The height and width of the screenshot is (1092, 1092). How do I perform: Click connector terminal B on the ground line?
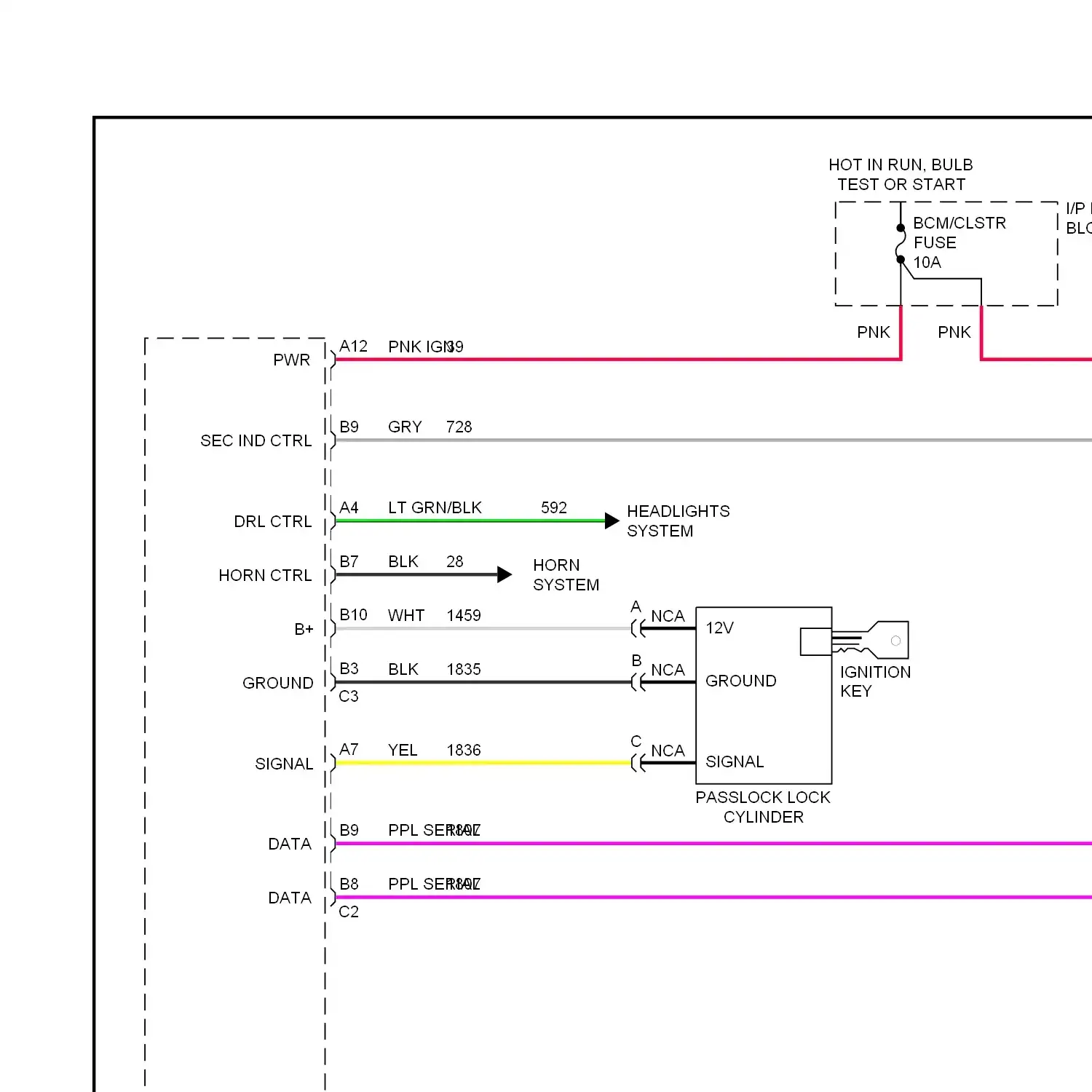point(638,682)
